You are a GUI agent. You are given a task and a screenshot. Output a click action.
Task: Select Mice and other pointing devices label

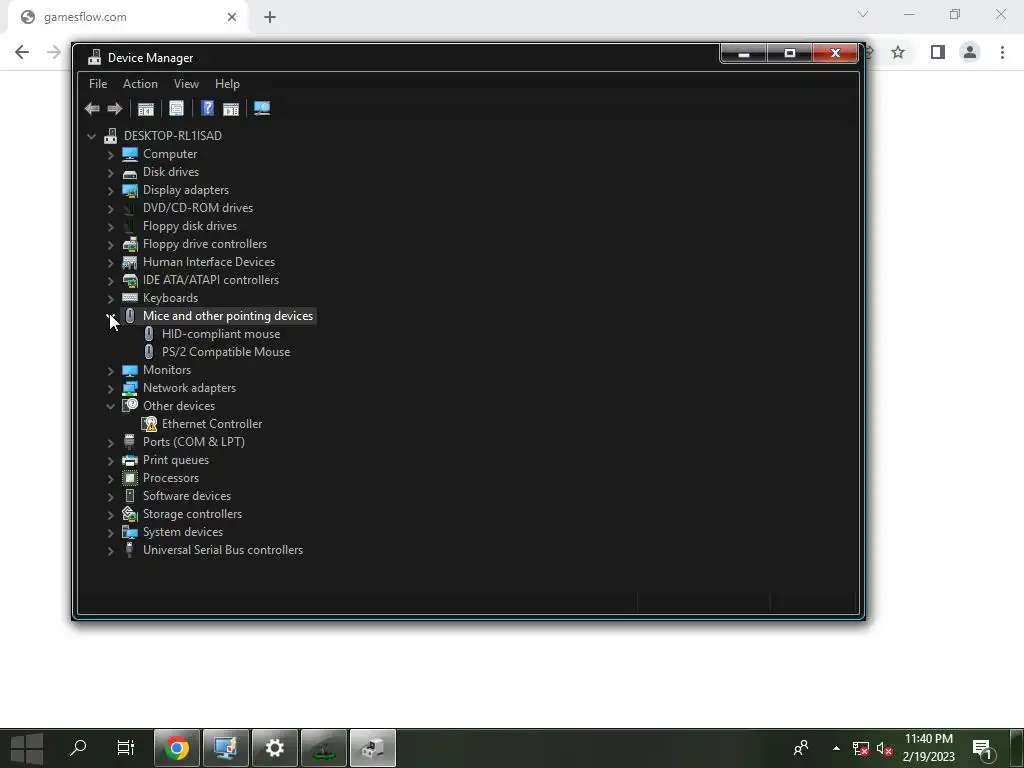click(228, 316)
